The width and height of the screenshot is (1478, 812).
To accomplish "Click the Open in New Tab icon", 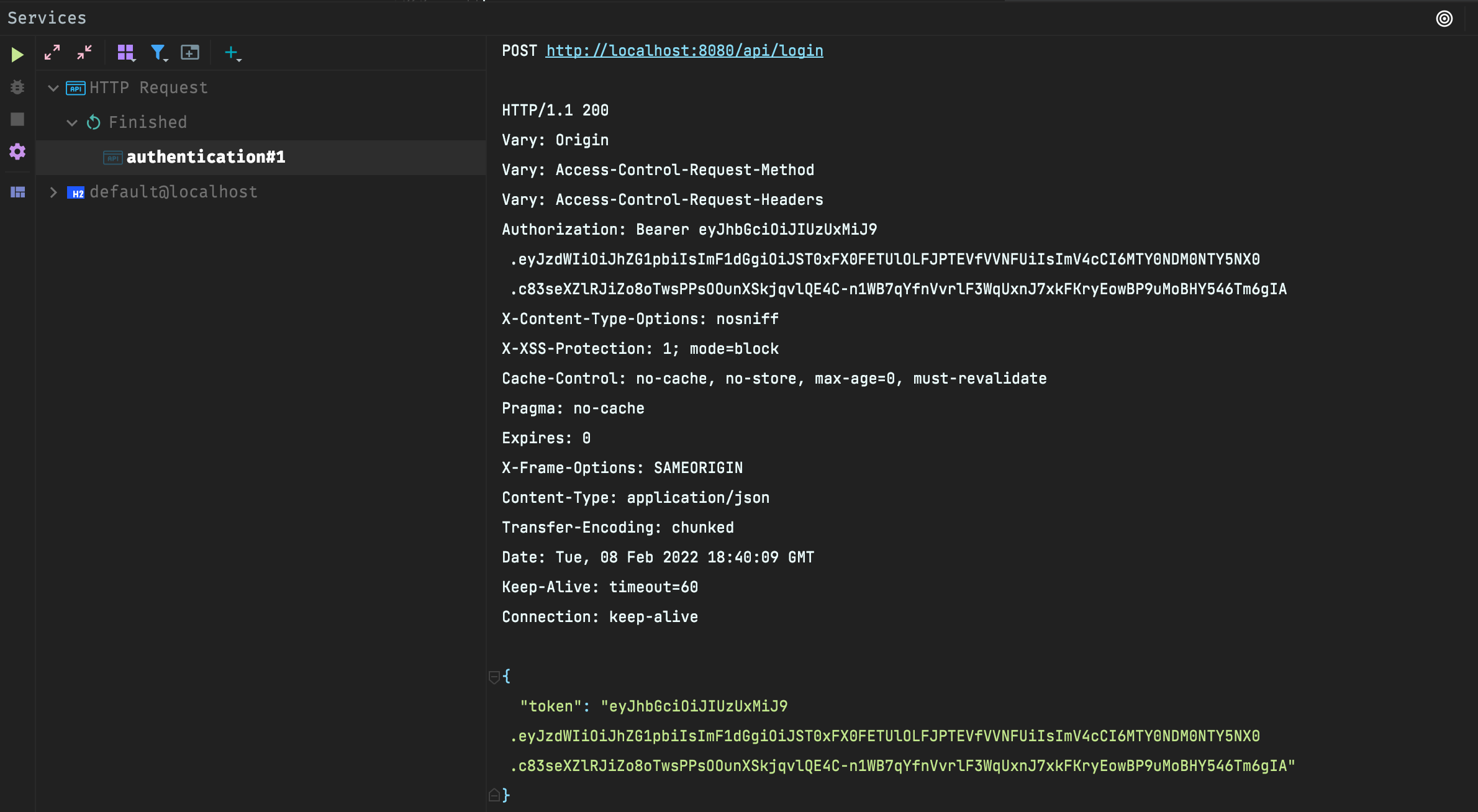I will pos(190,53).
